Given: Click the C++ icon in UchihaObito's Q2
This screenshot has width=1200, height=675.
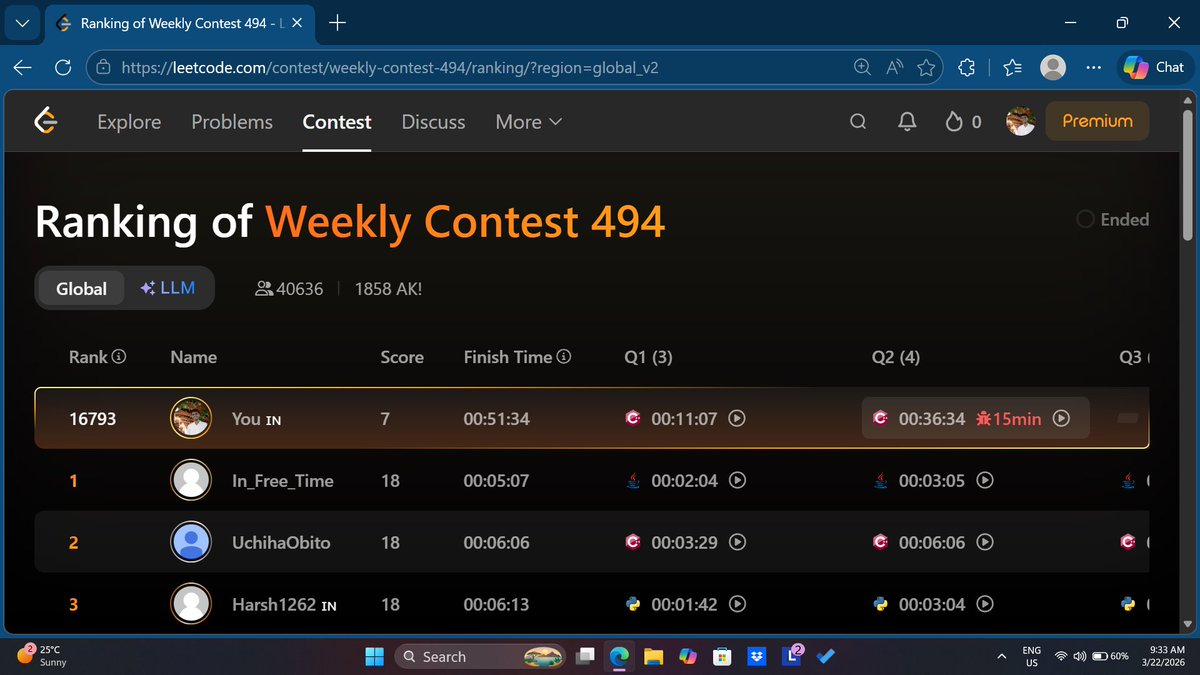Looking at the screenshot, I should (880, 543).
